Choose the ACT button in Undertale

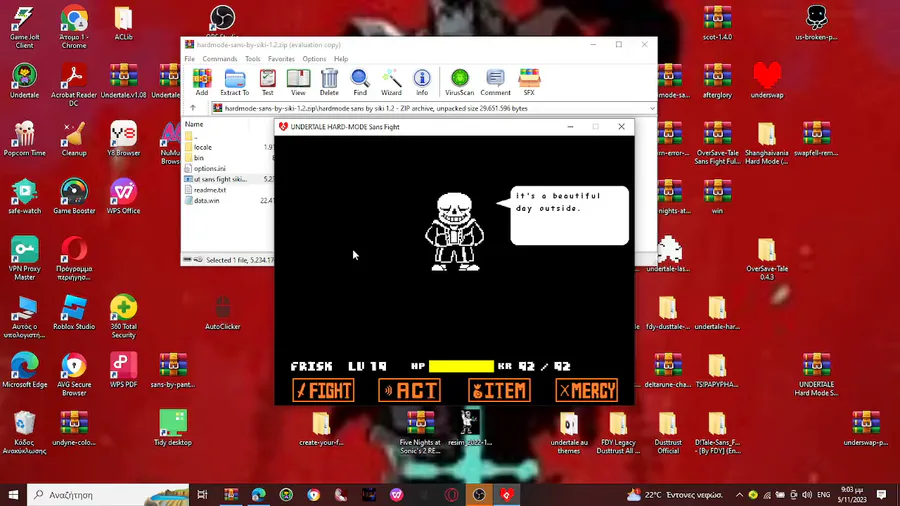tap(410, 391)
